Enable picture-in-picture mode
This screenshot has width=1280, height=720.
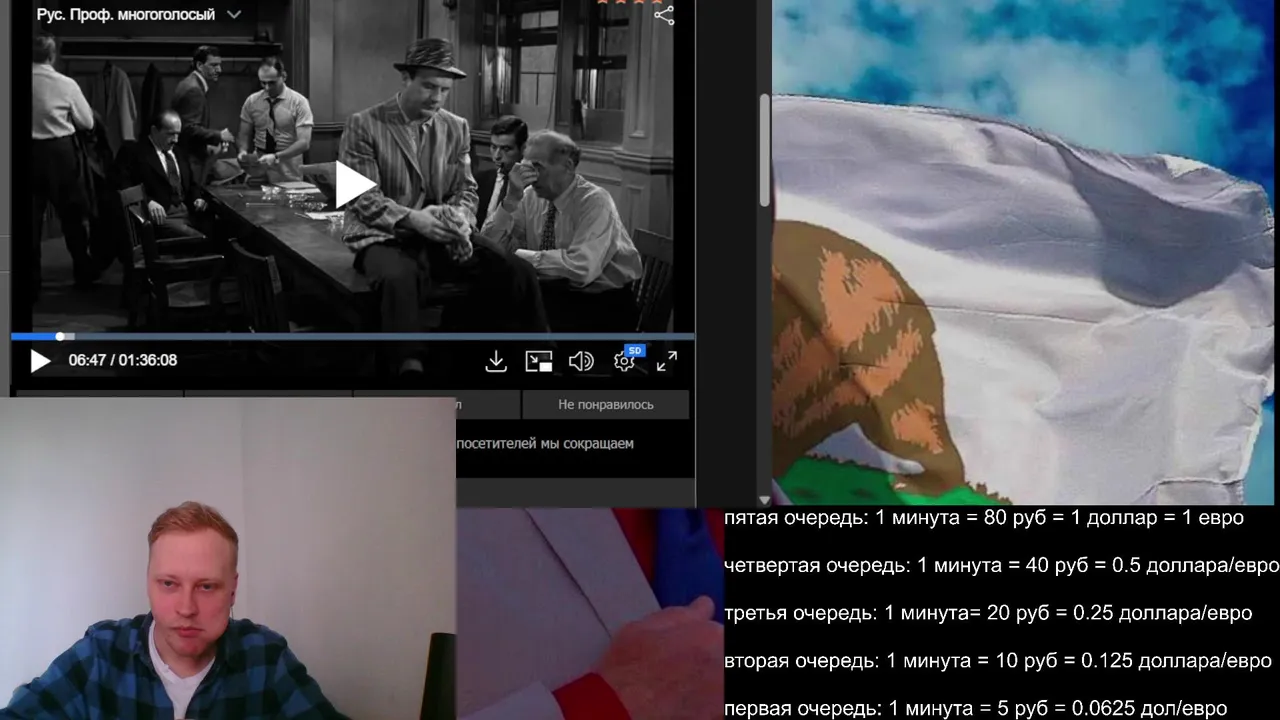(x=539, y=361)
